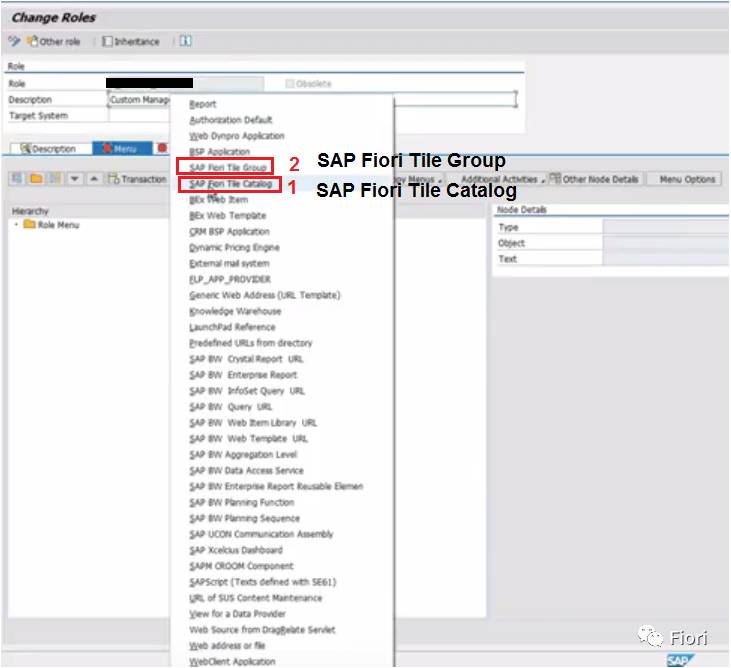Screen dimensions: 731x668
Task: Choose SAP BW Web Item Library URL
Action: click(x=253, y=422)
